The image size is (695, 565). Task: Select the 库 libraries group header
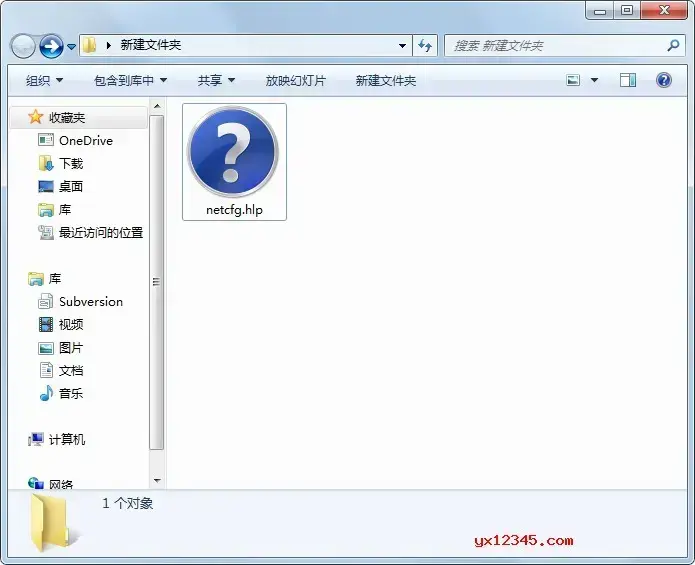point(55,279)
